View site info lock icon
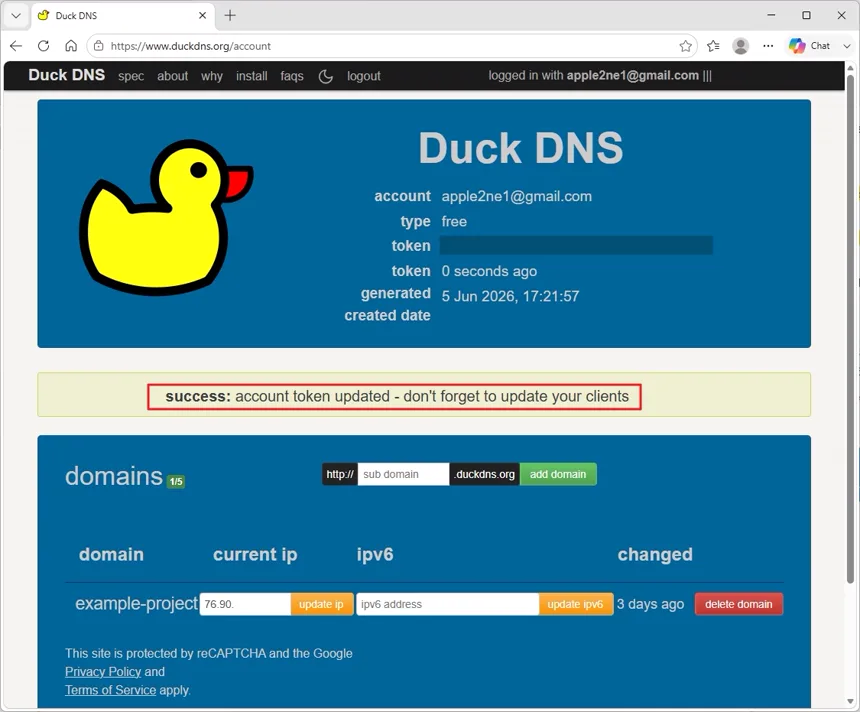 click(99, 46)
